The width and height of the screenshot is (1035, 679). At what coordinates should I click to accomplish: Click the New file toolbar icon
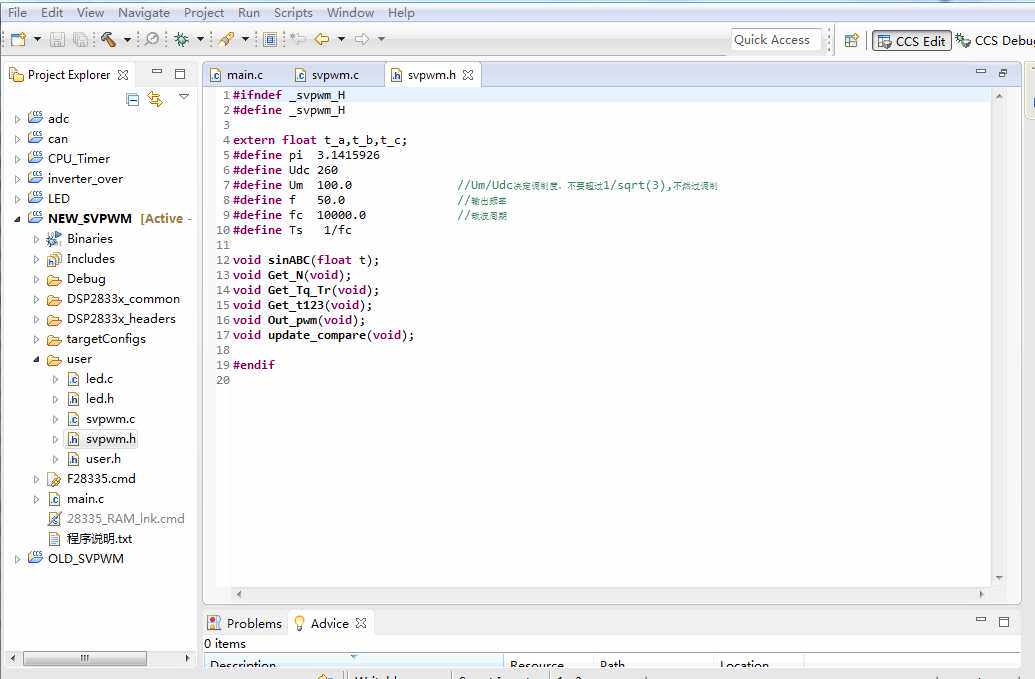tap(18, 39)
